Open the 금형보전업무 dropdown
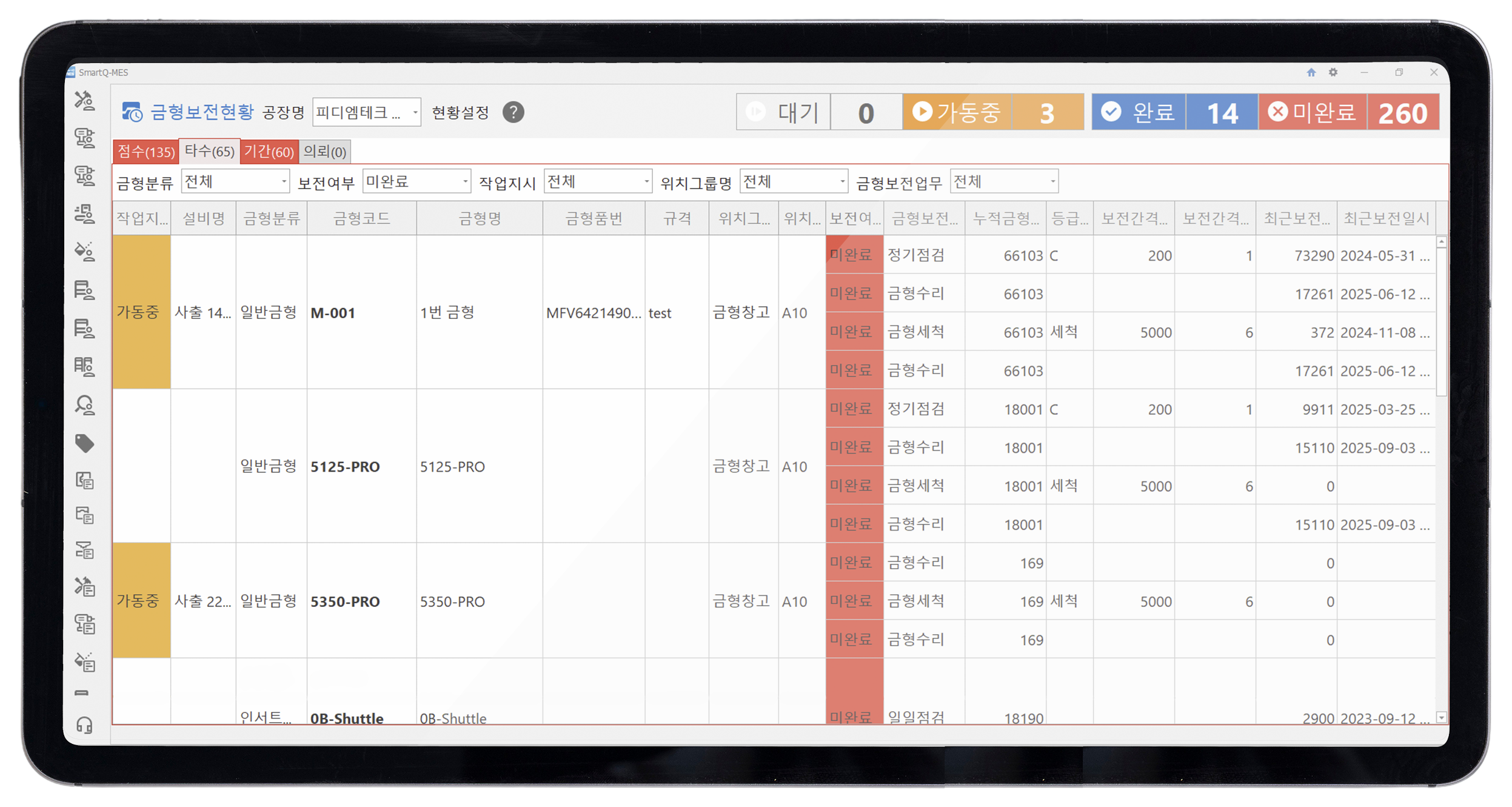The width and height of the screenshot is (1512, 807). (1003, 181)
